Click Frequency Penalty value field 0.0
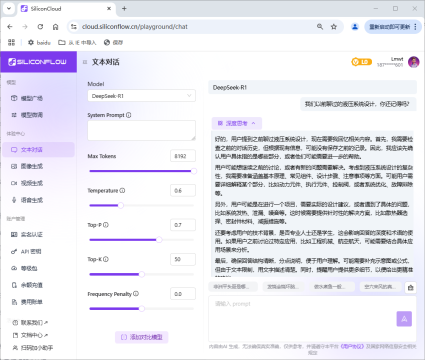The height and width of the screenshot is (360, 425). 183,294
